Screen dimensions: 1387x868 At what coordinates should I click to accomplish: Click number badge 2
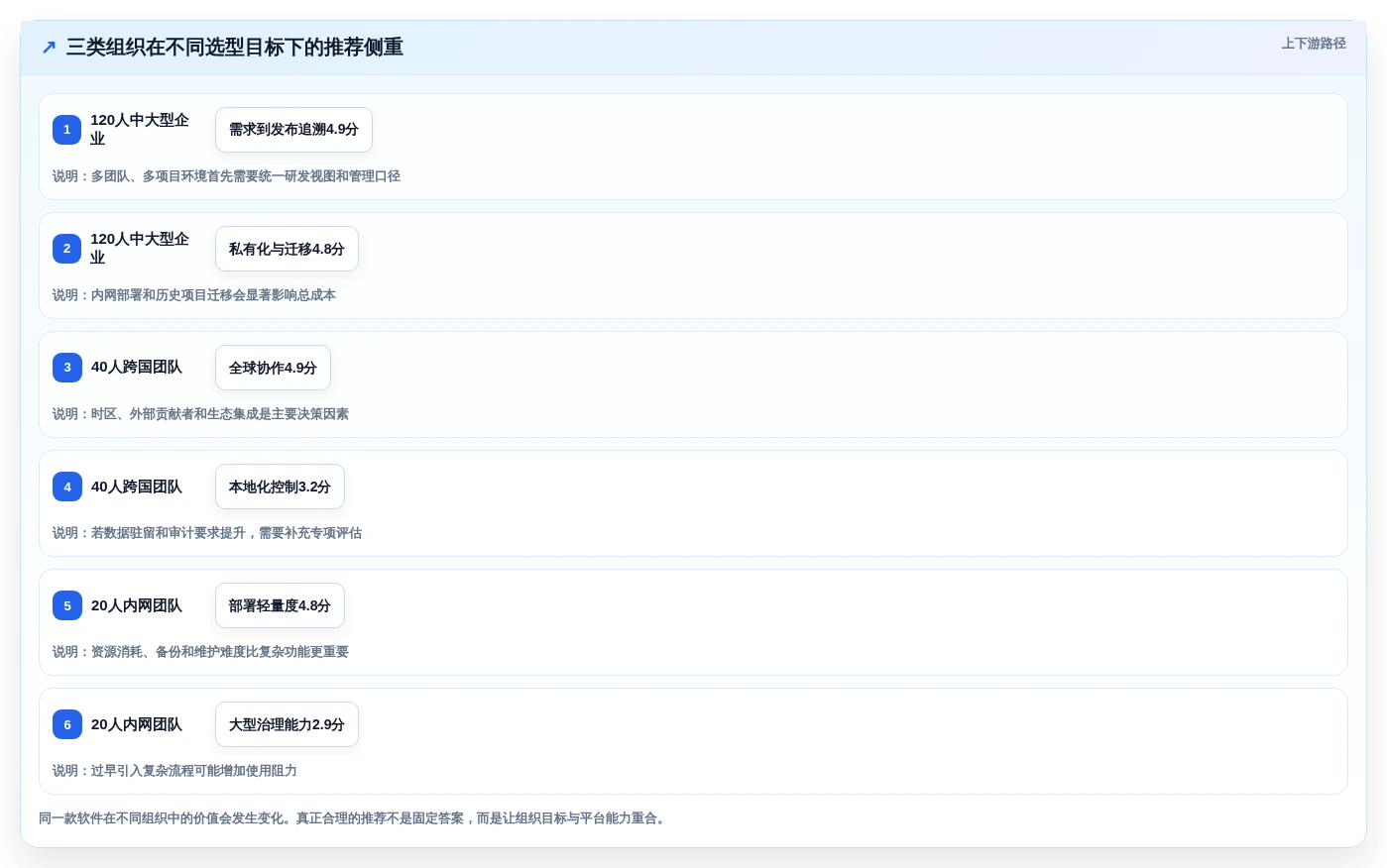tap(66, 249)
